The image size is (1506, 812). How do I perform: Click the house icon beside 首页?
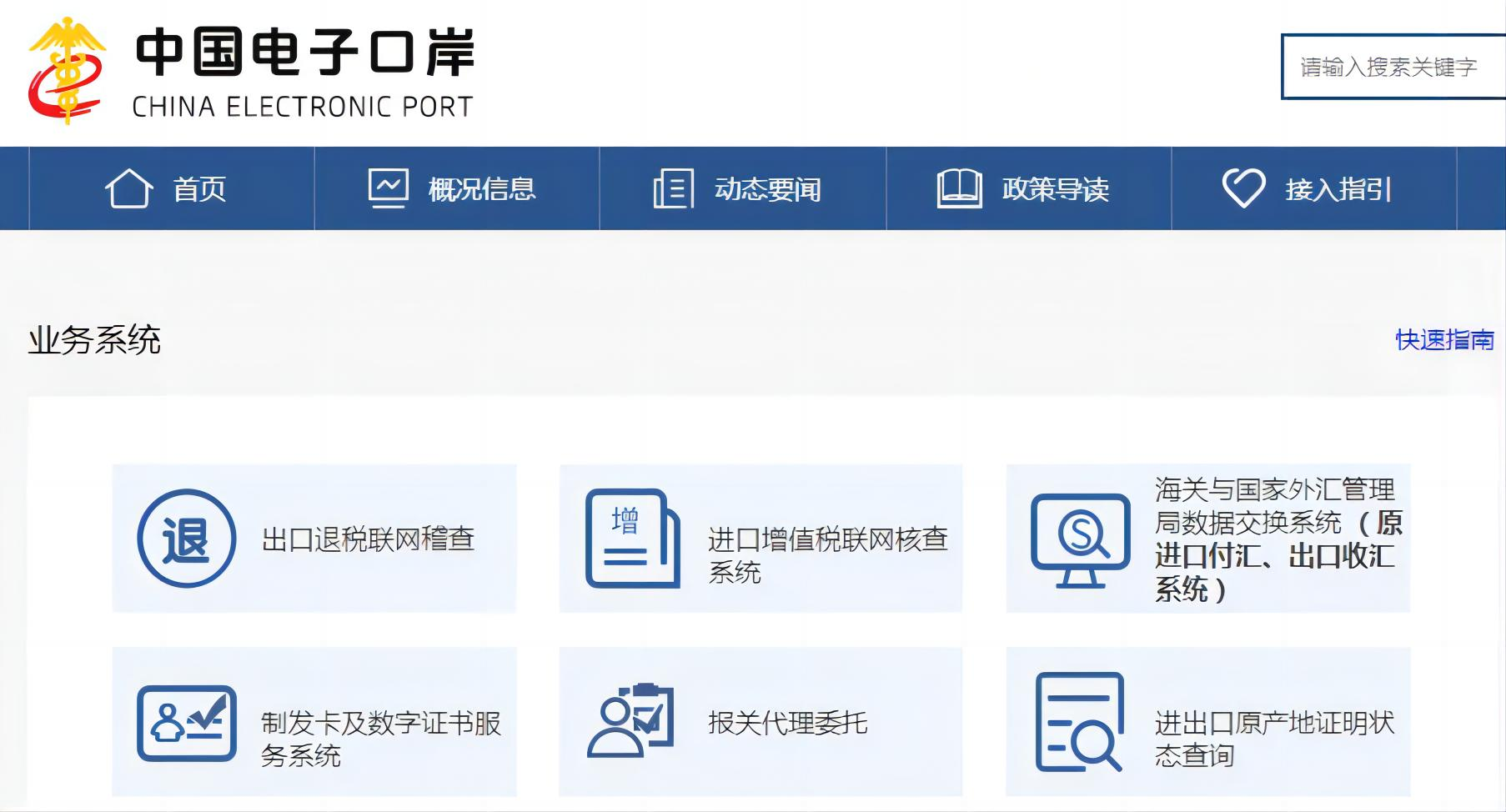pyautogui.click(x=128, y=188)
